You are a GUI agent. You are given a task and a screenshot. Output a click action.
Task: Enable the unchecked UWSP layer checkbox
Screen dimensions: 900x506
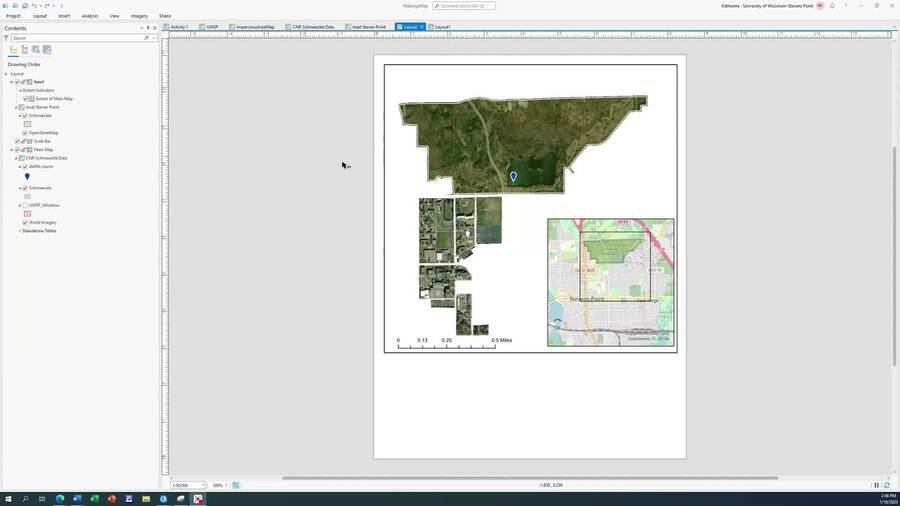25,205
